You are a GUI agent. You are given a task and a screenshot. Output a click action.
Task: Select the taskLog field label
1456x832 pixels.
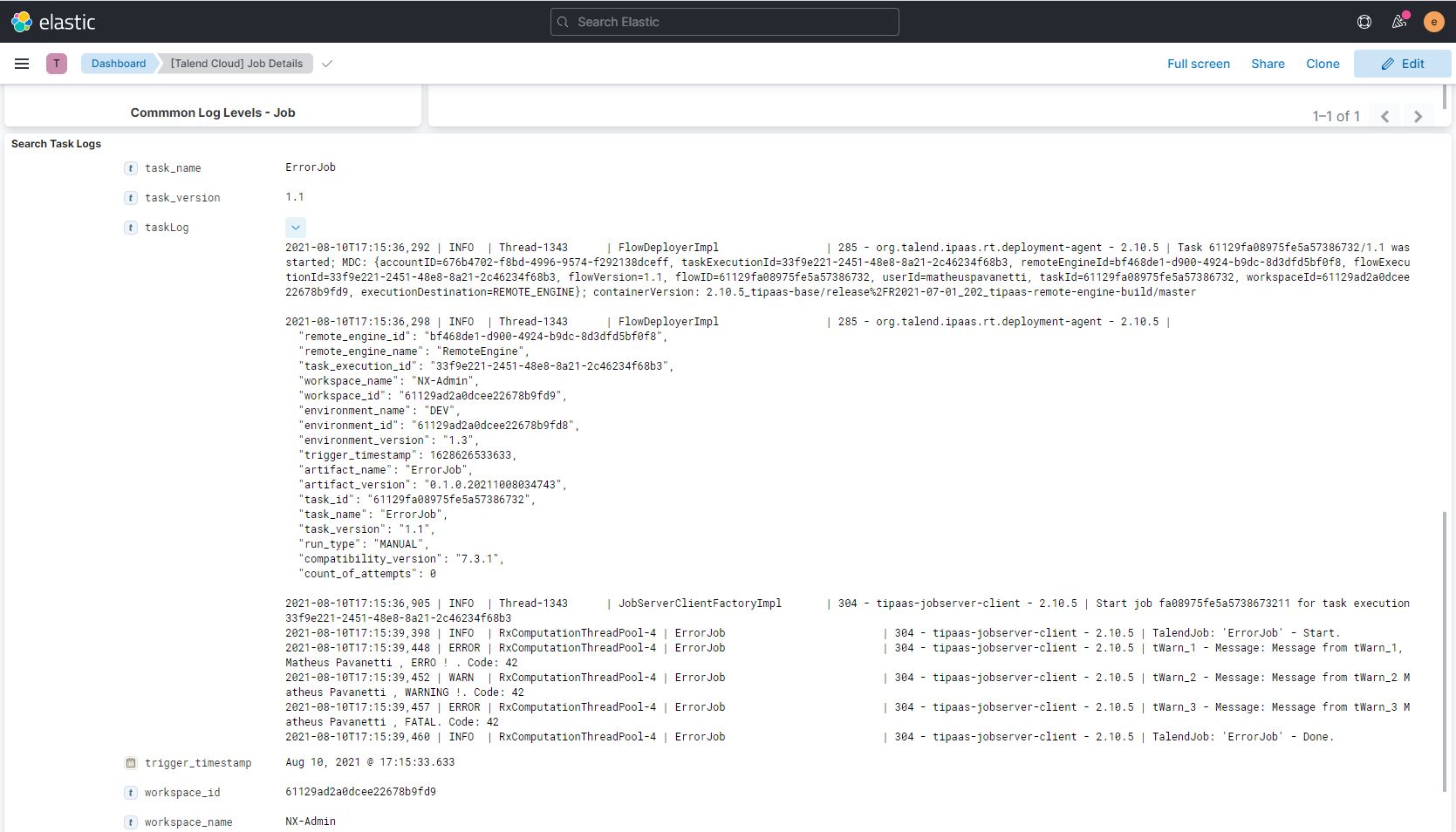pos(167,228)
